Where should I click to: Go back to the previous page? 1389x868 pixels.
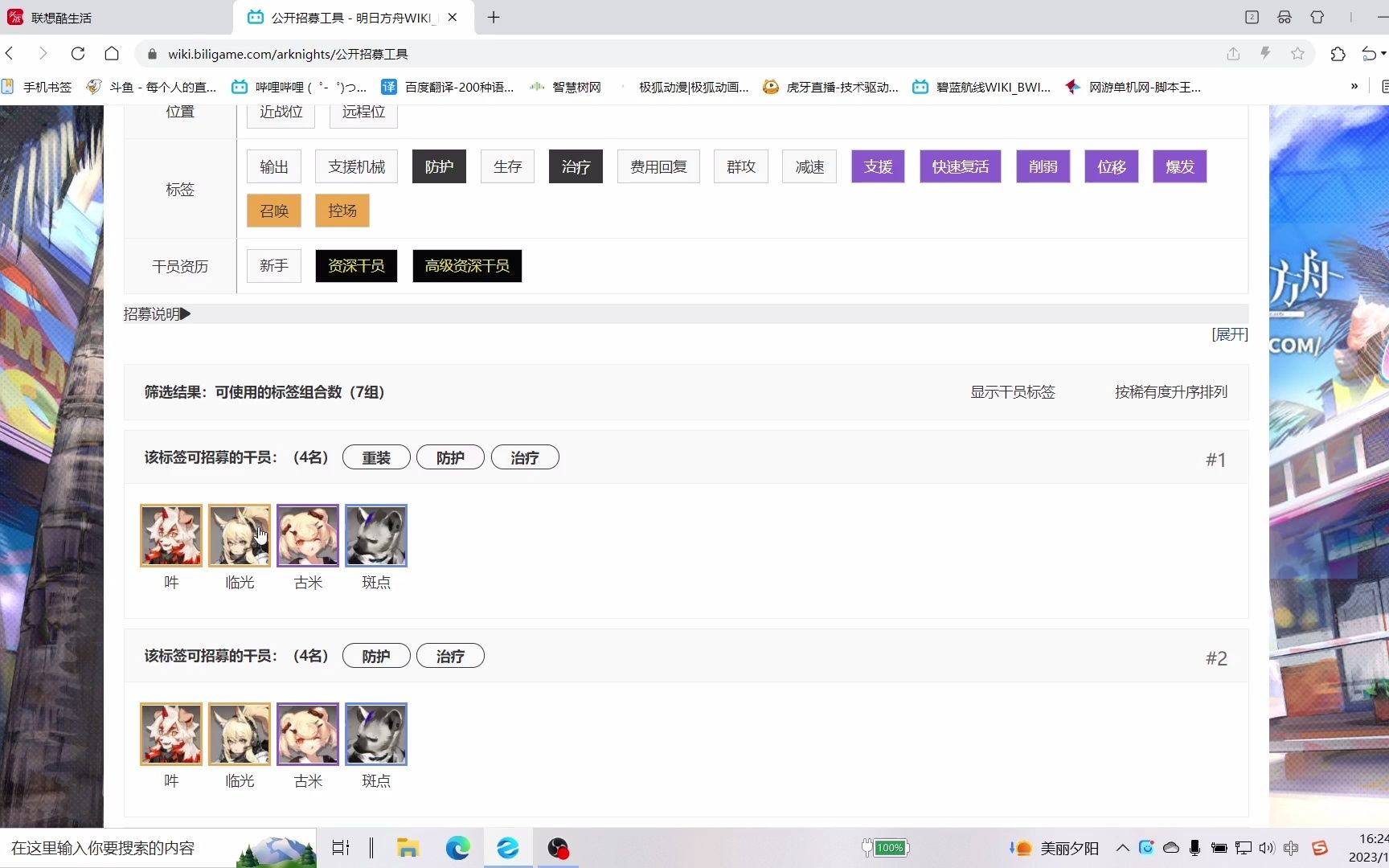10,54
